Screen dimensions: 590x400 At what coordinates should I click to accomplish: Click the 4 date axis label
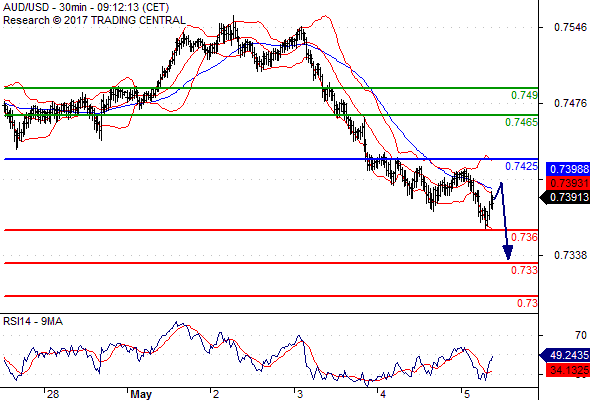click(383, 394)
